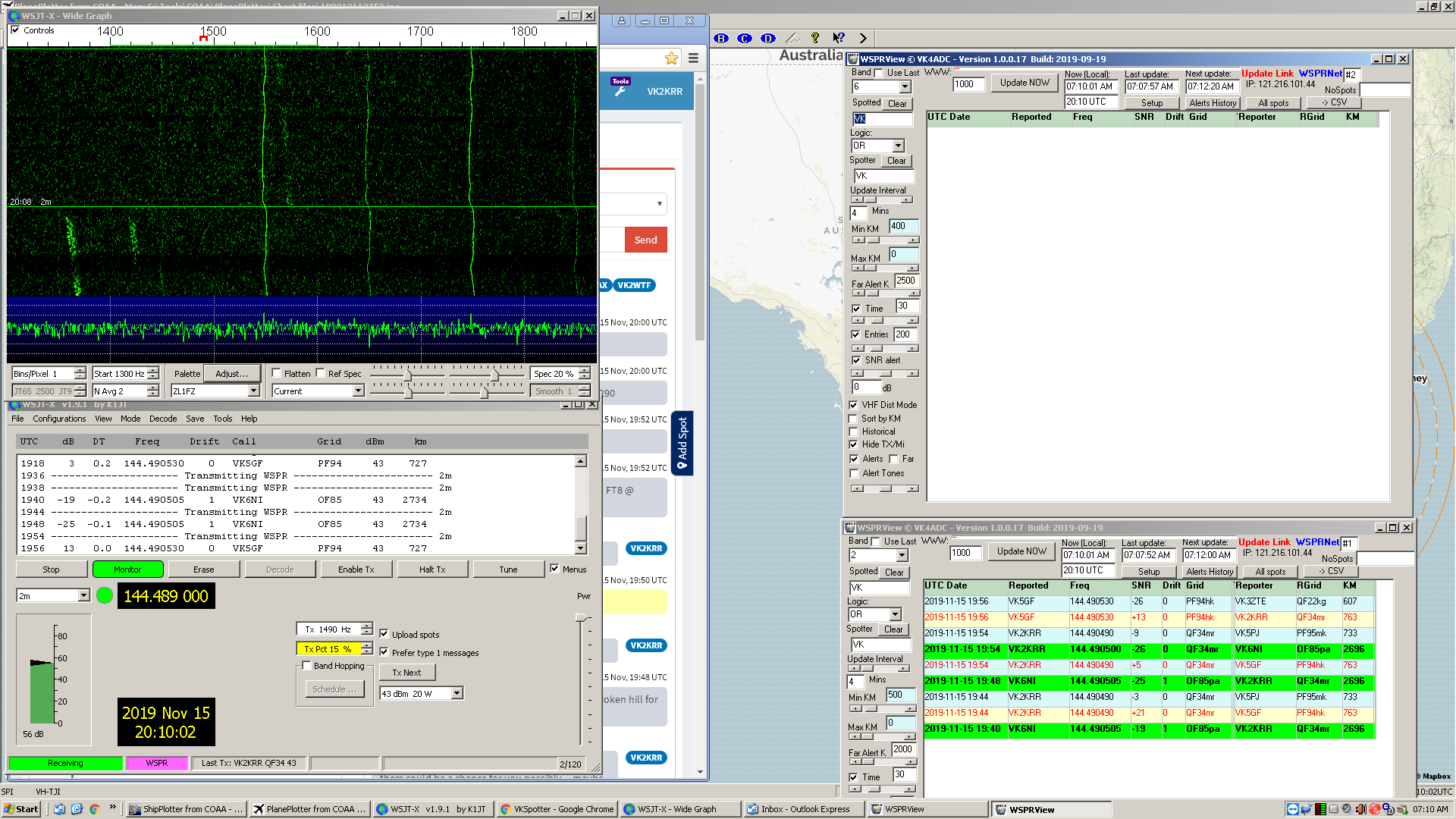Viewport: 1456px width, 819px height.
Task: Click the Tx 1490 Hz frequency field
Action: point(328,629)
